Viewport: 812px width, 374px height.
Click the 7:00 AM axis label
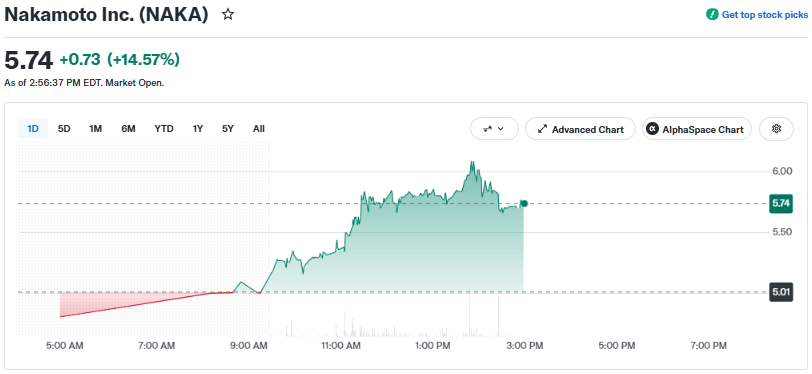click(x=157, y=346)
